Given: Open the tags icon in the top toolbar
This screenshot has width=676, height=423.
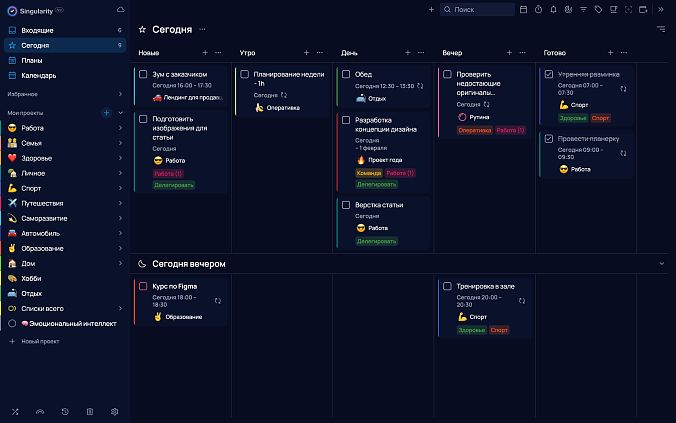Looking at the screenshot, I should [598, 9].
